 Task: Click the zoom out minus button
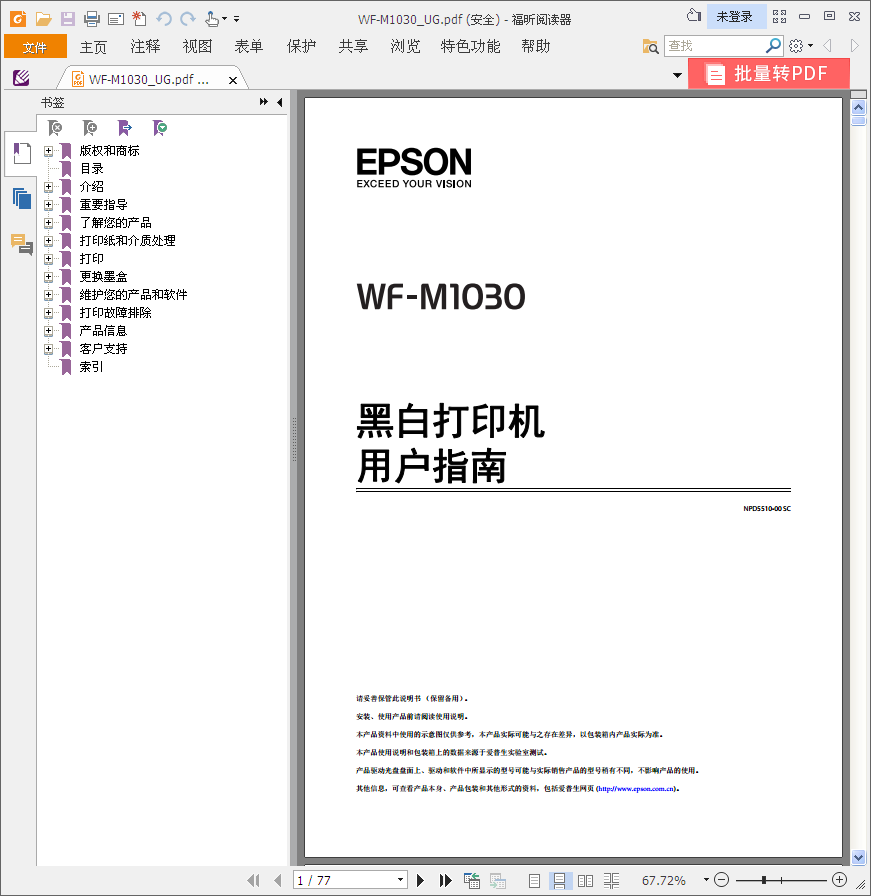[722, 880]
